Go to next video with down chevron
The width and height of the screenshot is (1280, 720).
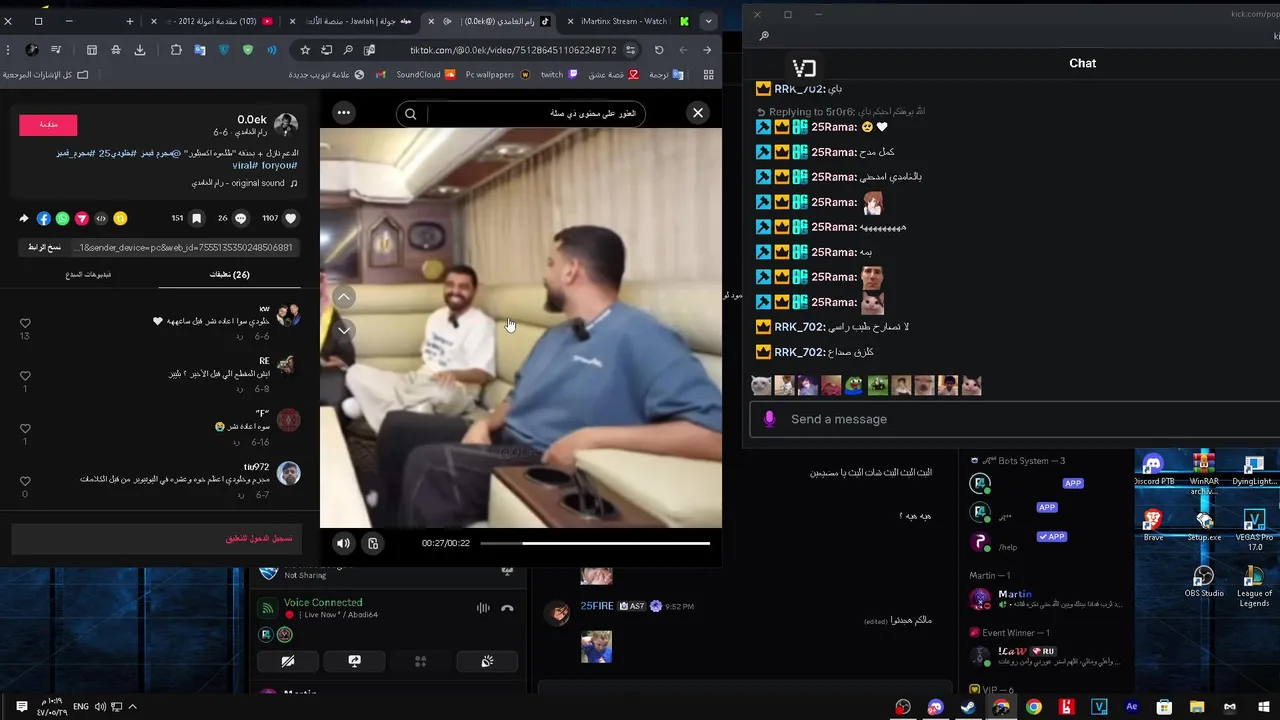[x=343, y=330]
